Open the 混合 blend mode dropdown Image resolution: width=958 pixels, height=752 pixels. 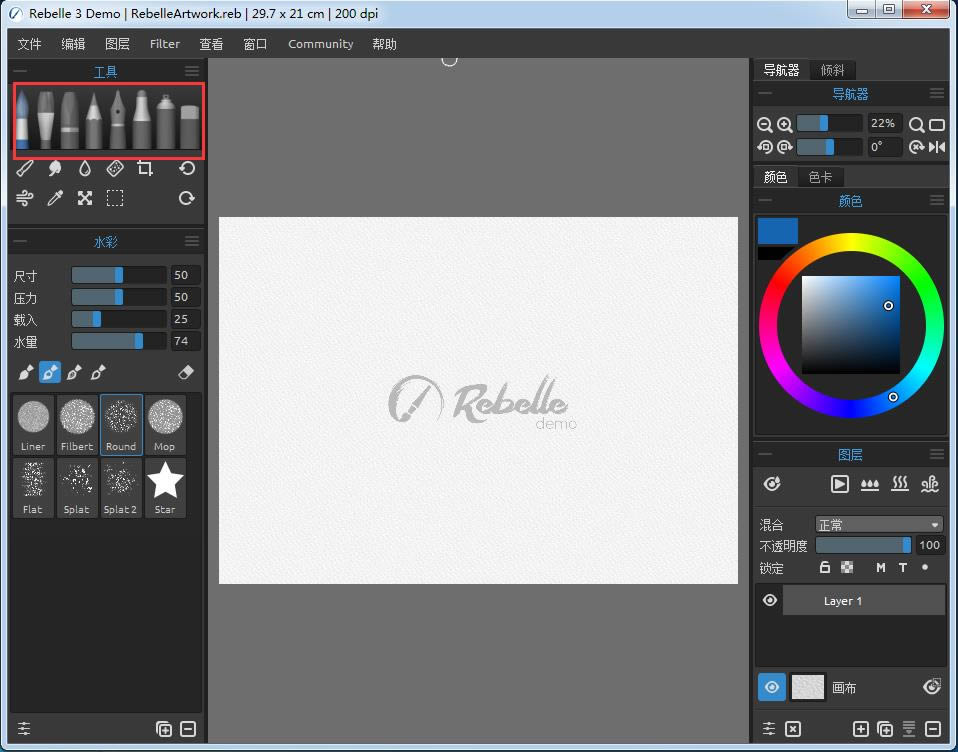tap(879, 525)
